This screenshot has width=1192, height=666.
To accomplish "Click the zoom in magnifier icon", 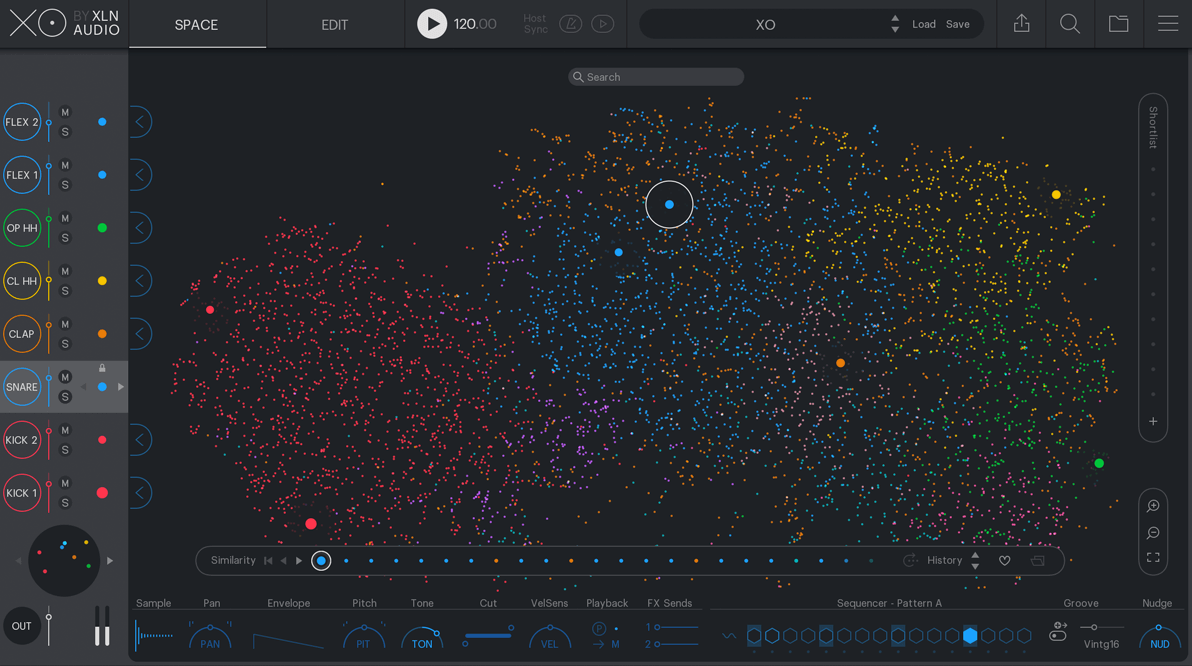I will [1153, 506].
